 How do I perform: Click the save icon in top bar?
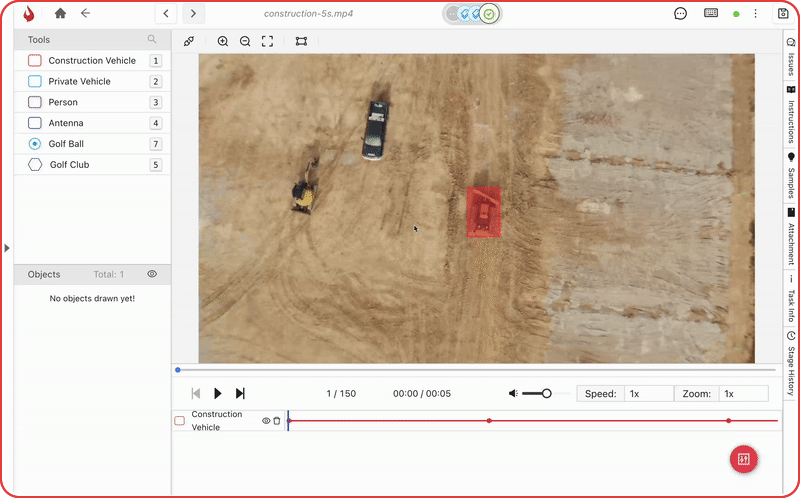pyautogui.click(x=782, y=14)
